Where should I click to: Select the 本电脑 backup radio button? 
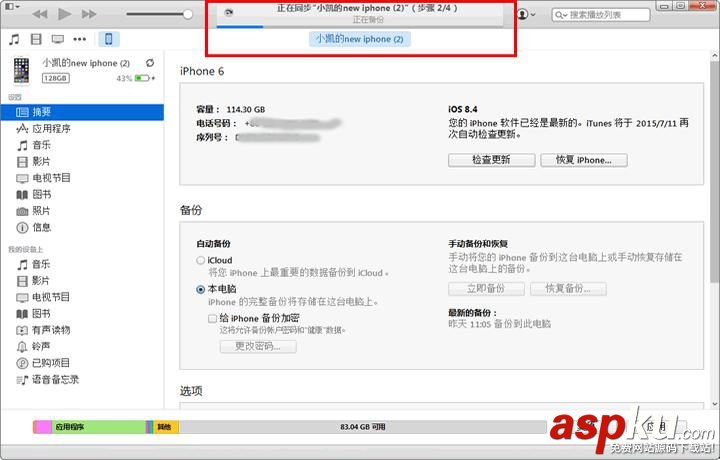[200, 289]
